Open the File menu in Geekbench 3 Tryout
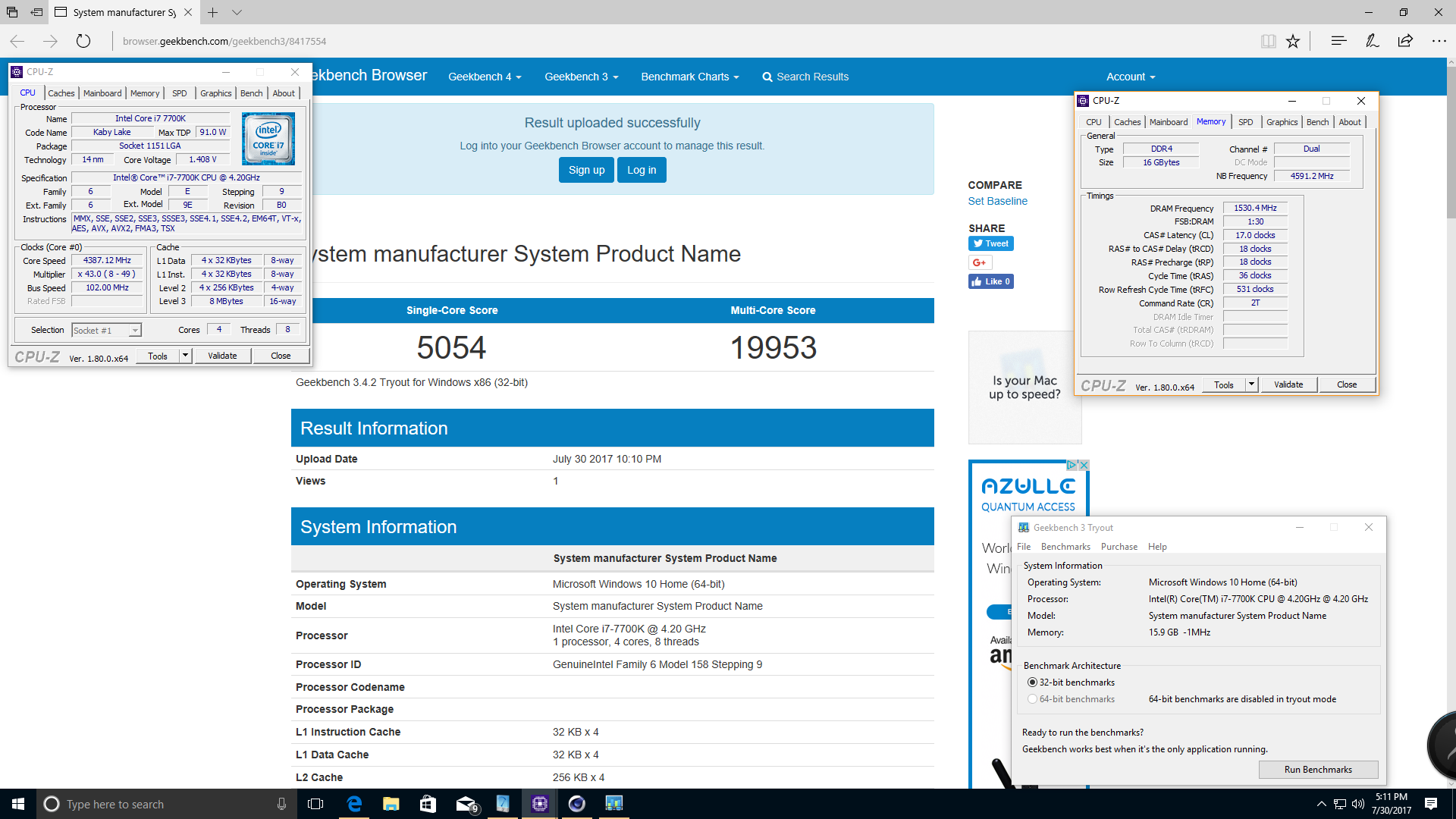 tap(1024, 547)
